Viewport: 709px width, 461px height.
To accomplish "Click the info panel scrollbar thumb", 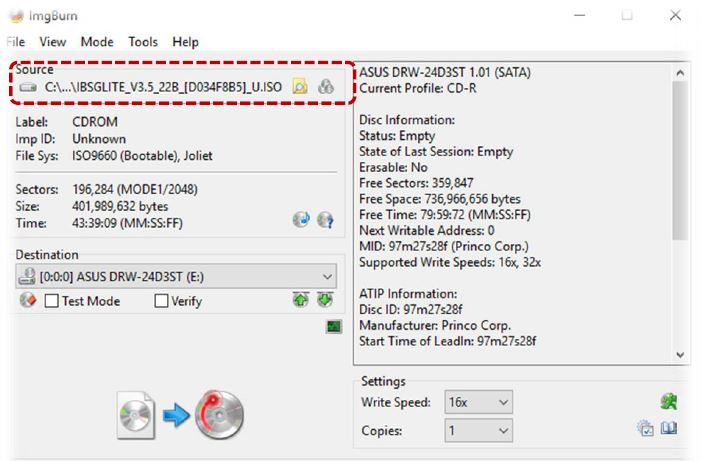I will (x=680, y=160).
